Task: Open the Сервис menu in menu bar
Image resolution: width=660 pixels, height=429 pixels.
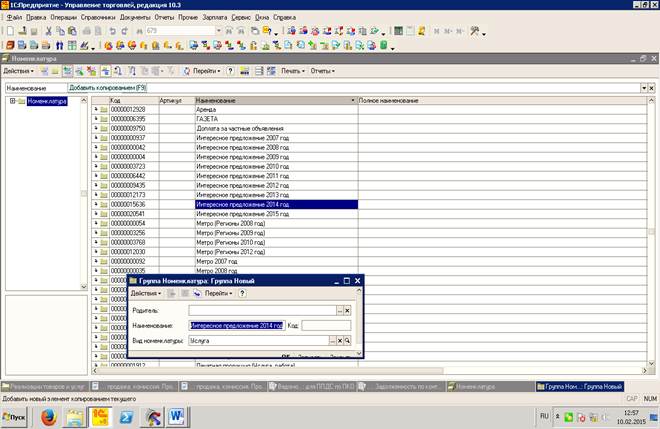Action: point(240,18)
